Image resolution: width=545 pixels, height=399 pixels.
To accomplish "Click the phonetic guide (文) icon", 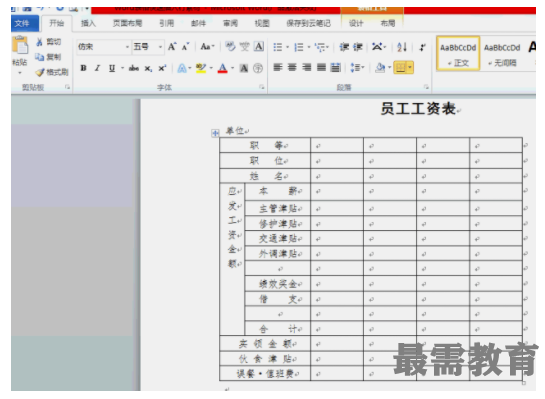I will tap(245, 47).
